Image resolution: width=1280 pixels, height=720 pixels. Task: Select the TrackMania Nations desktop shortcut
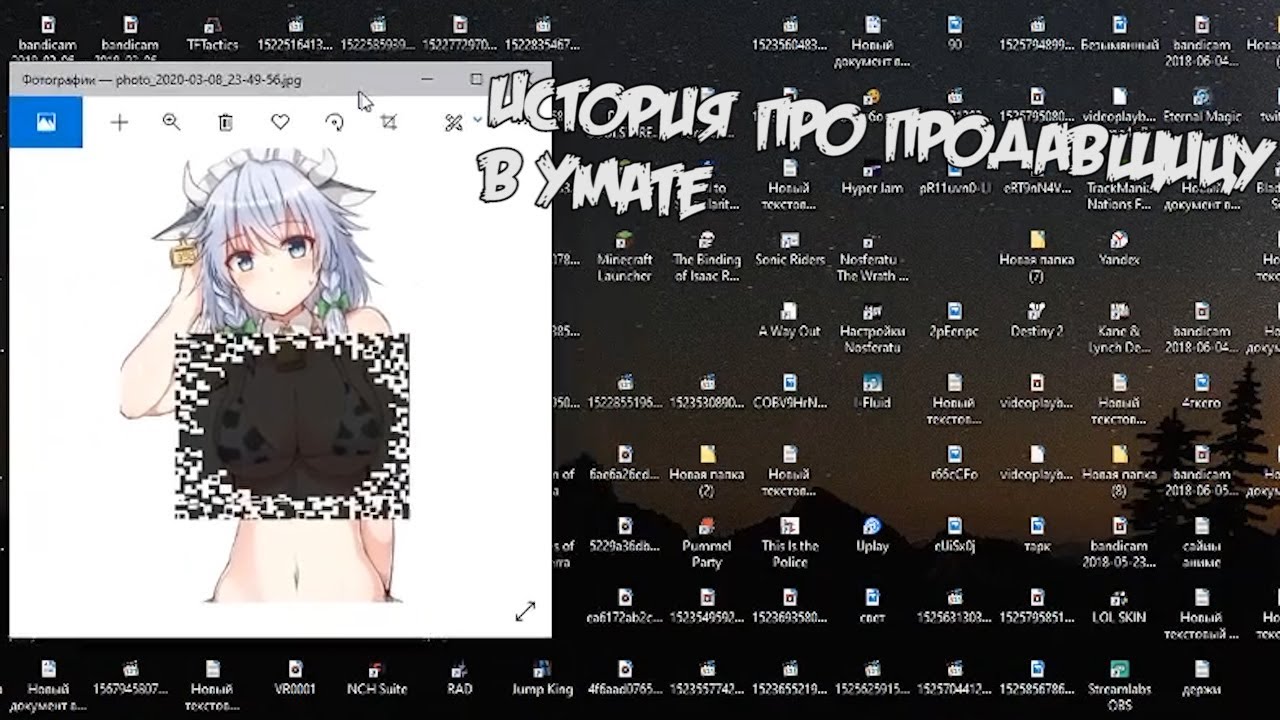tap(1119, 185)
